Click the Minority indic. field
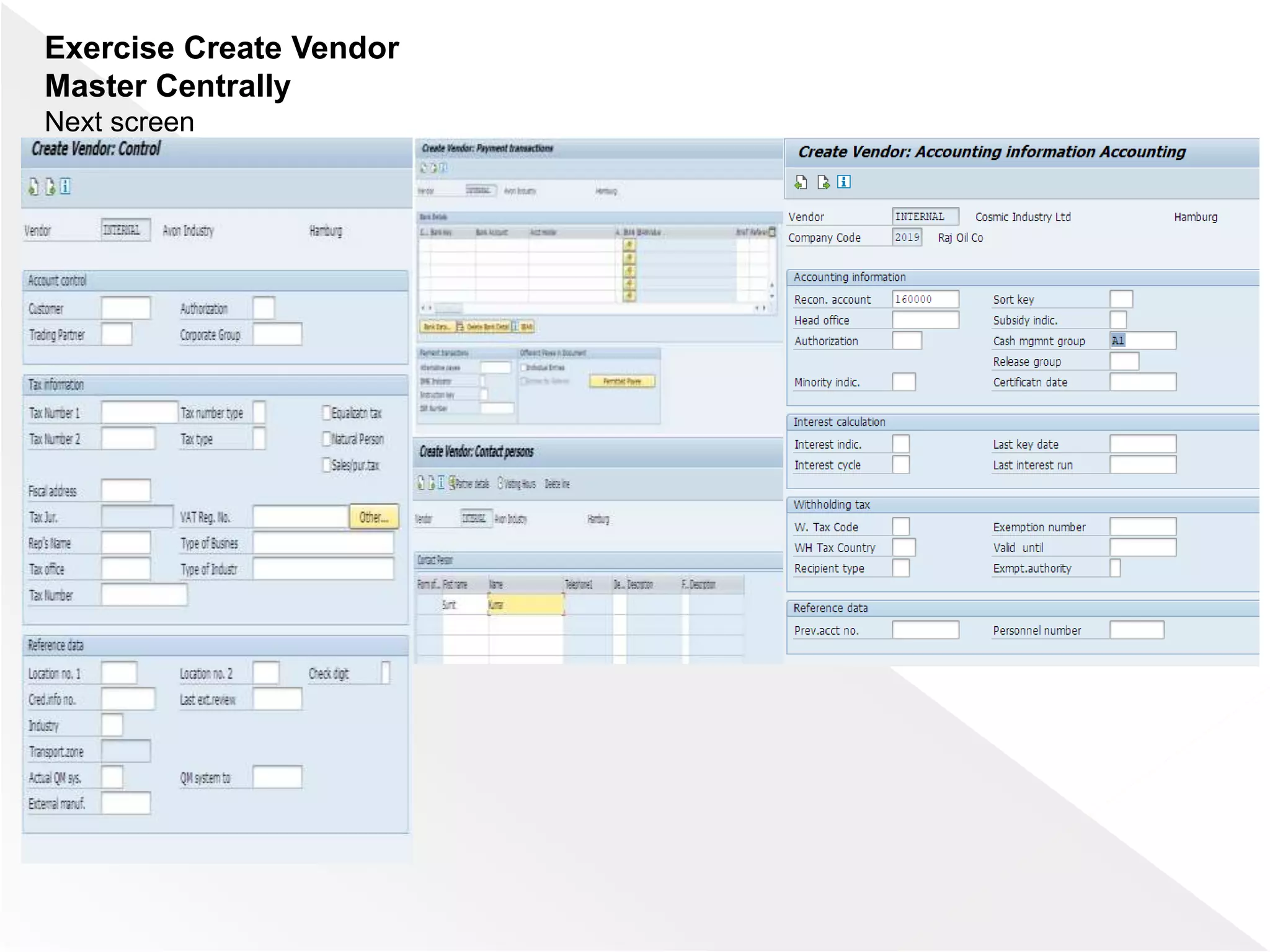Image resolution: width=1270 pixels, height=952 pixels. click(904, 382)
